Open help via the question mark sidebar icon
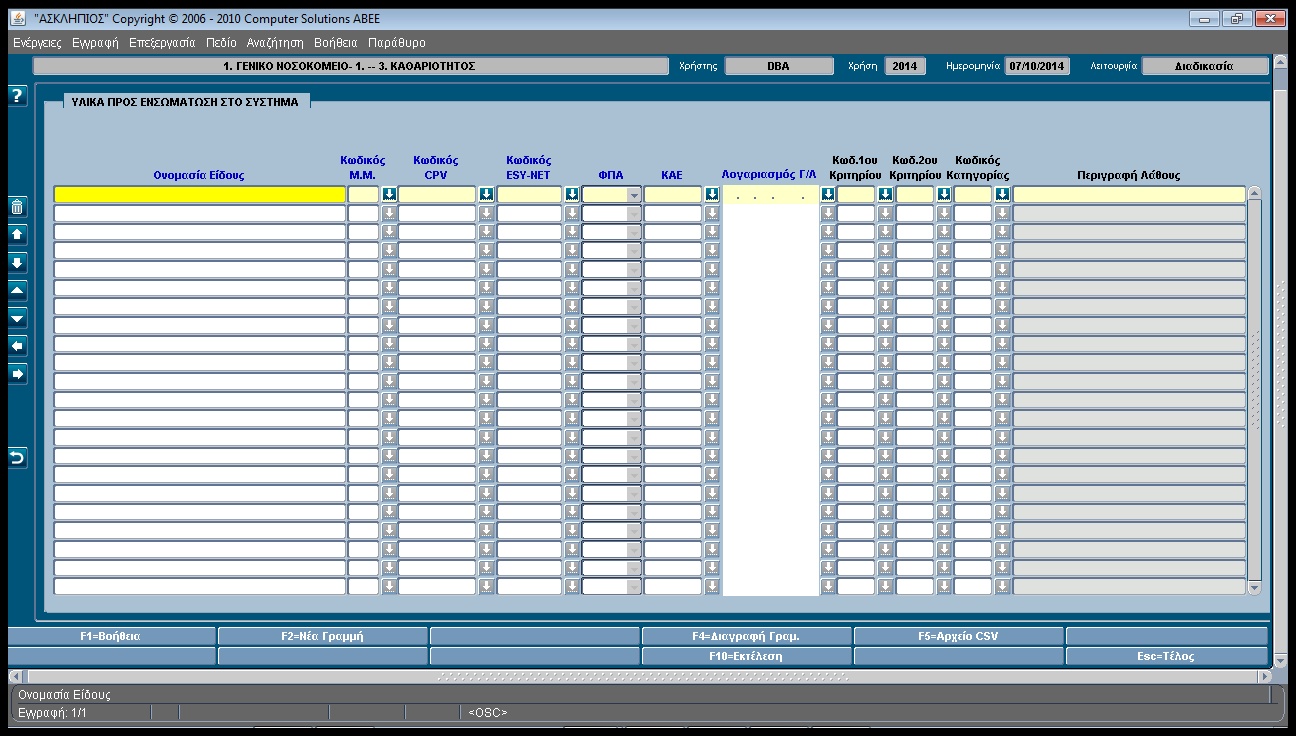 (17, 95)
